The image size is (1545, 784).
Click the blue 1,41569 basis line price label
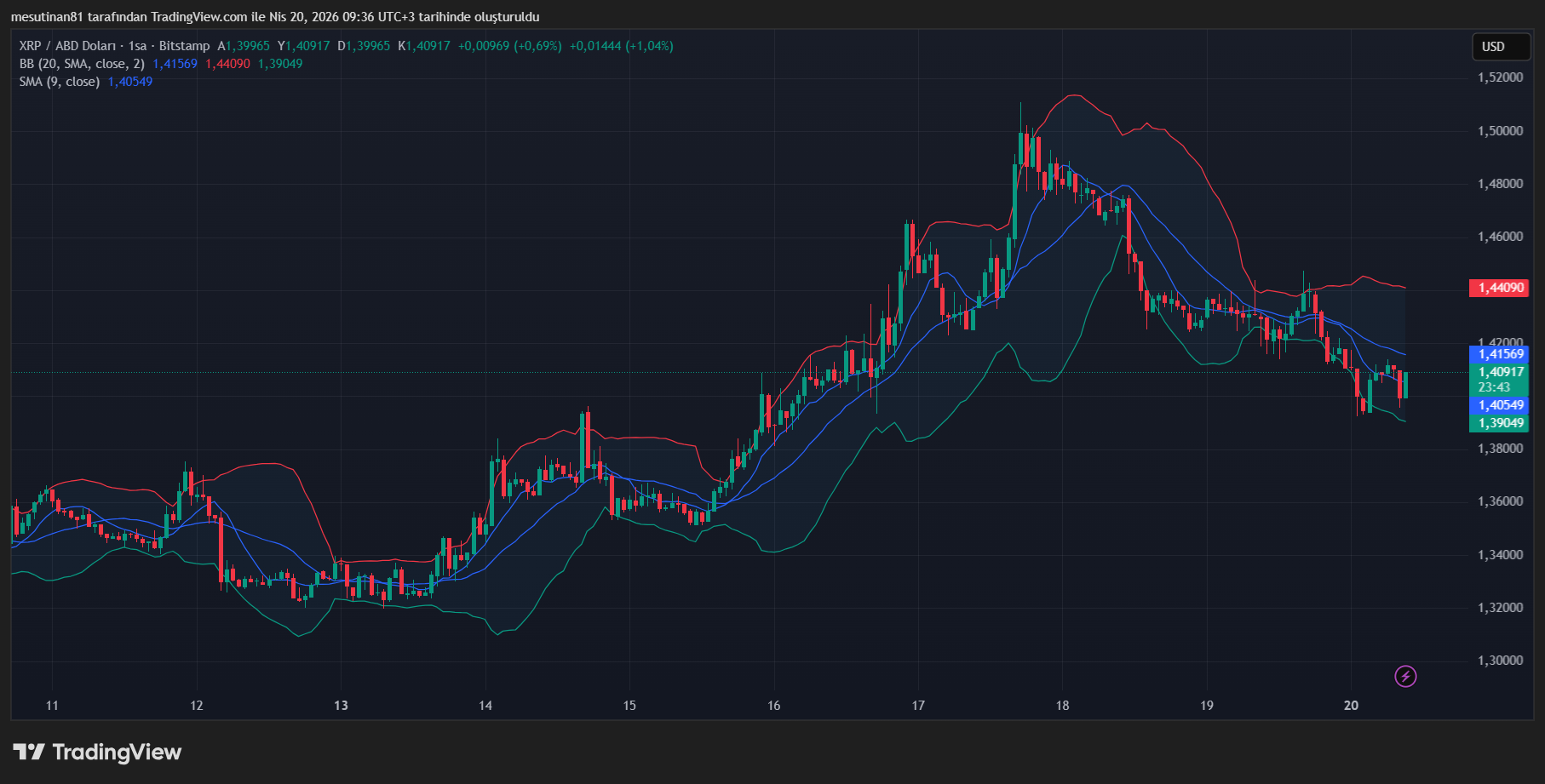(x=1499, y=354)
